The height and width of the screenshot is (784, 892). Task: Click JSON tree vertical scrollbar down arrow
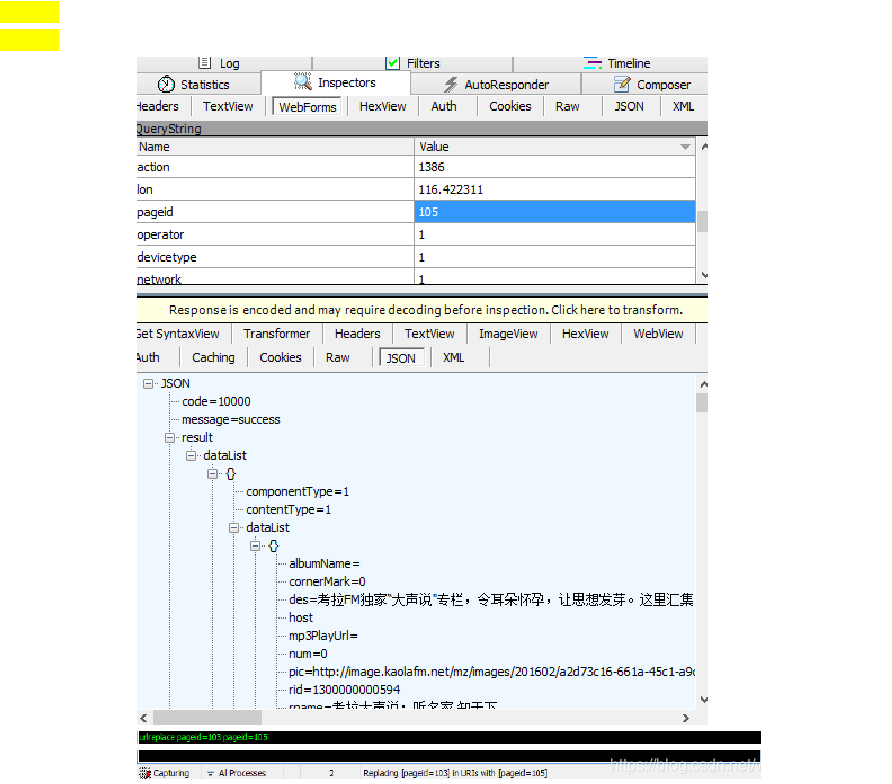tap(704, 700)
